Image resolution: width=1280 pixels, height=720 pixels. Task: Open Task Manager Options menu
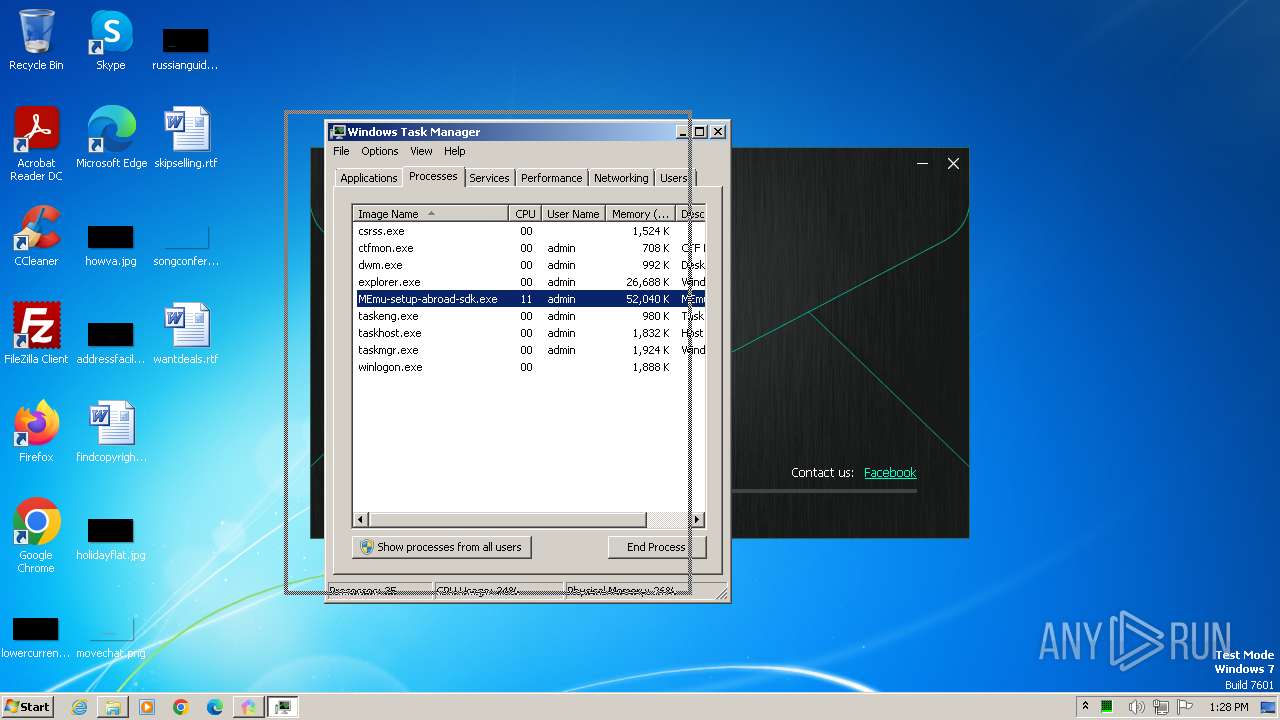[x=379, y=151]
